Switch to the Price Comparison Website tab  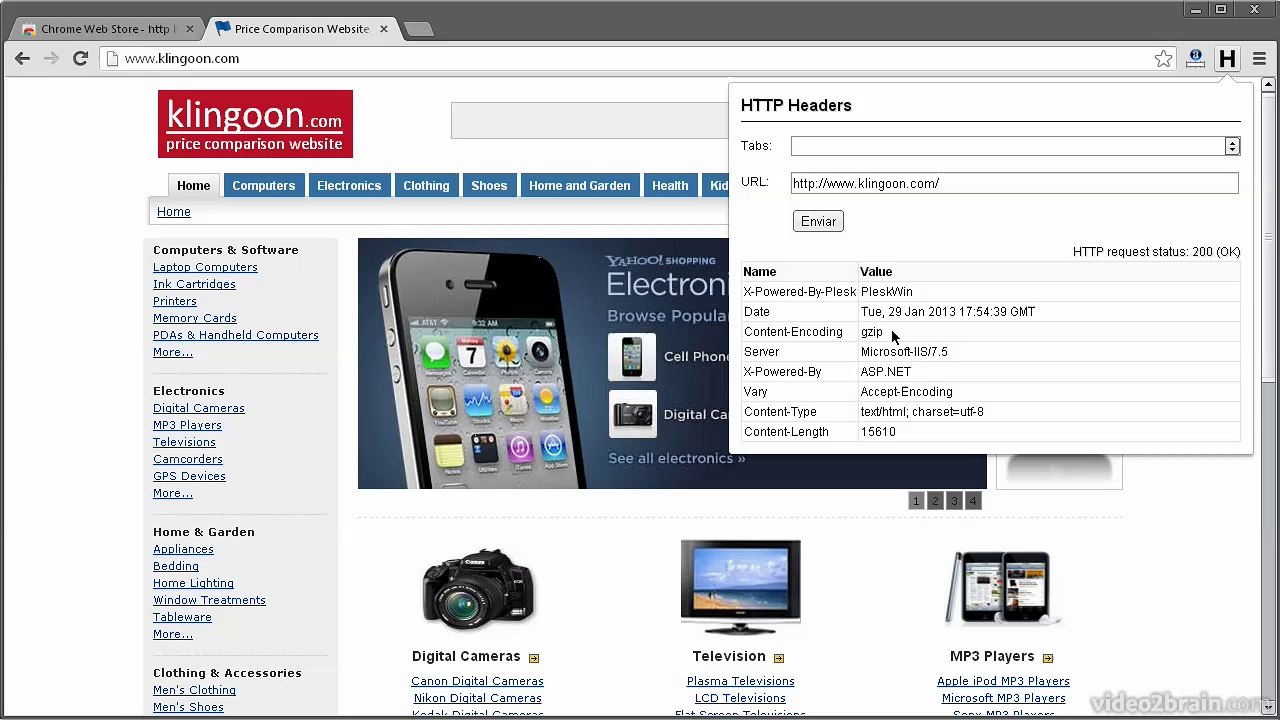(300, 29)
